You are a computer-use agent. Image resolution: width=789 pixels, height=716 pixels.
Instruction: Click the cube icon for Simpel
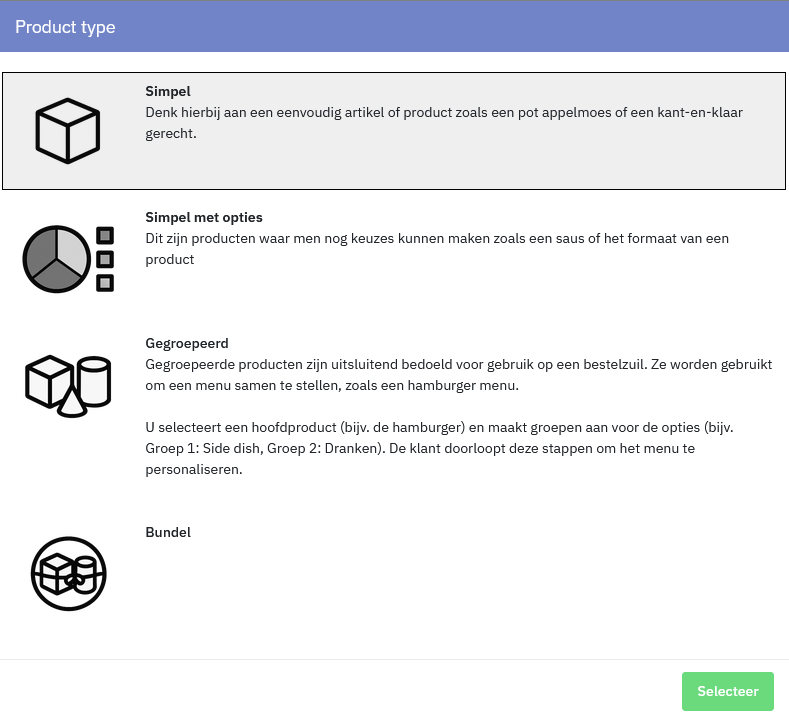(68, 130)
